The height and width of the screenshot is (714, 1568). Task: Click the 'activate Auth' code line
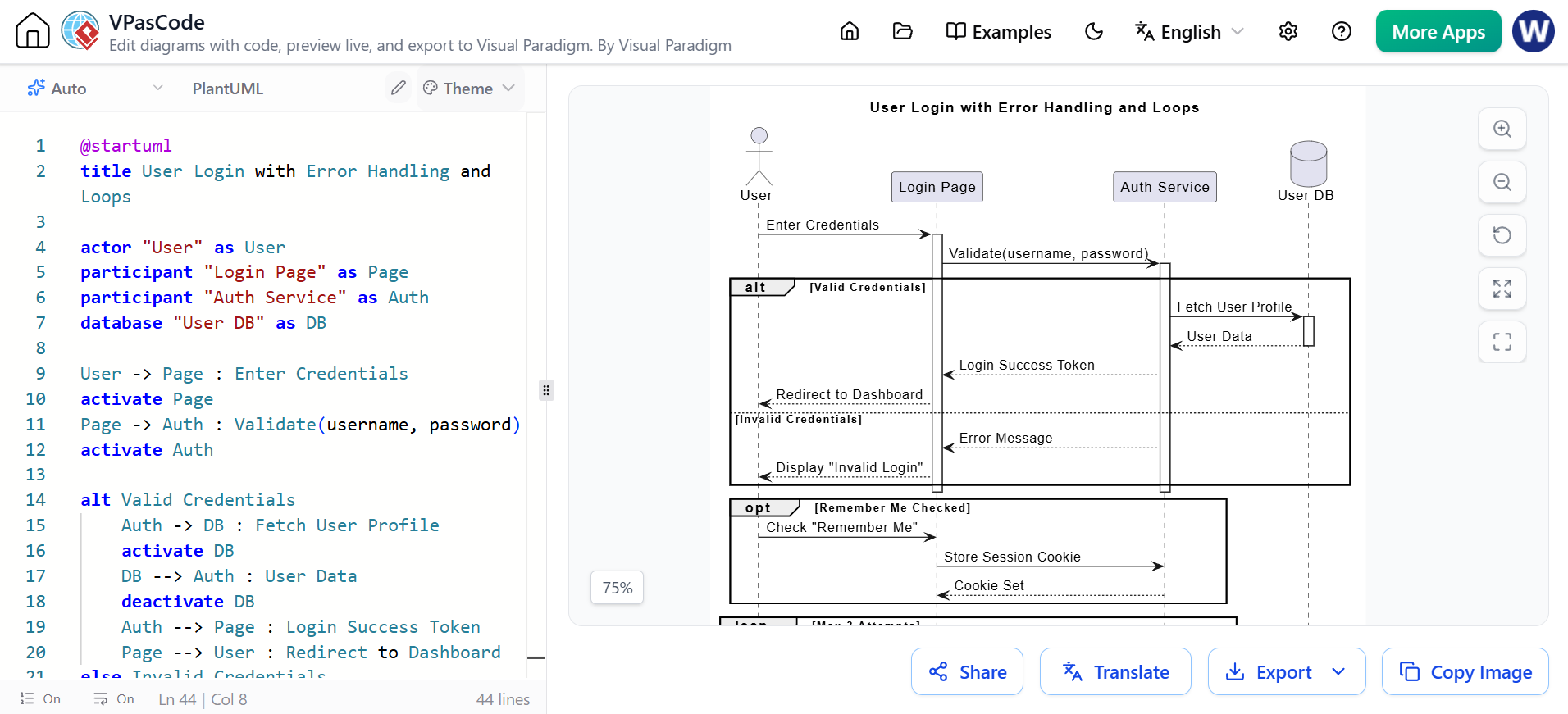(147, 450)
